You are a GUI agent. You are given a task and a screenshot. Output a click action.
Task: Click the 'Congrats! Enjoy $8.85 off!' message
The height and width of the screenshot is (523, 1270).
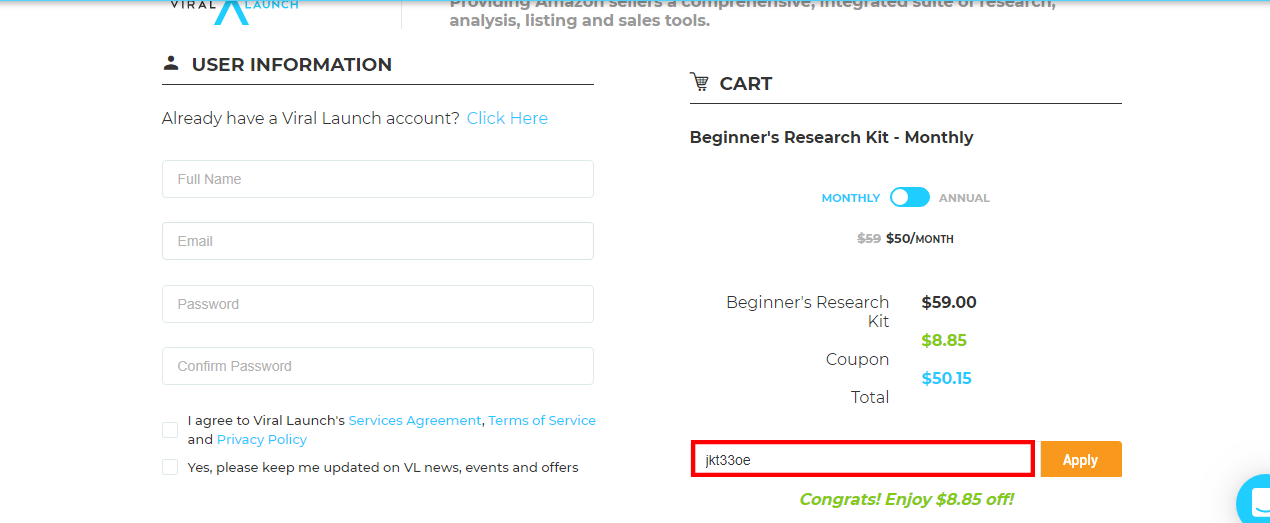[906, 499]
